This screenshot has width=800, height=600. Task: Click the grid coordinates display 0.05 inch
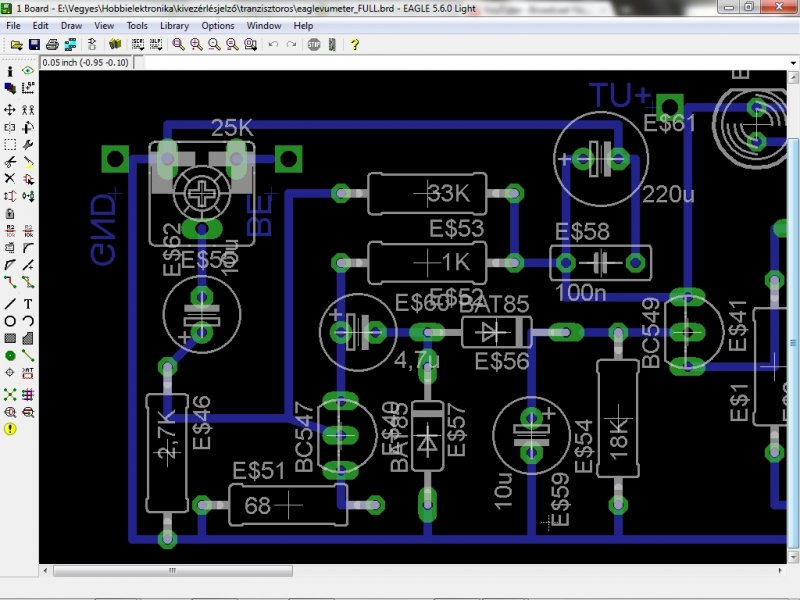pyautogui.click(x=85, y=63)
